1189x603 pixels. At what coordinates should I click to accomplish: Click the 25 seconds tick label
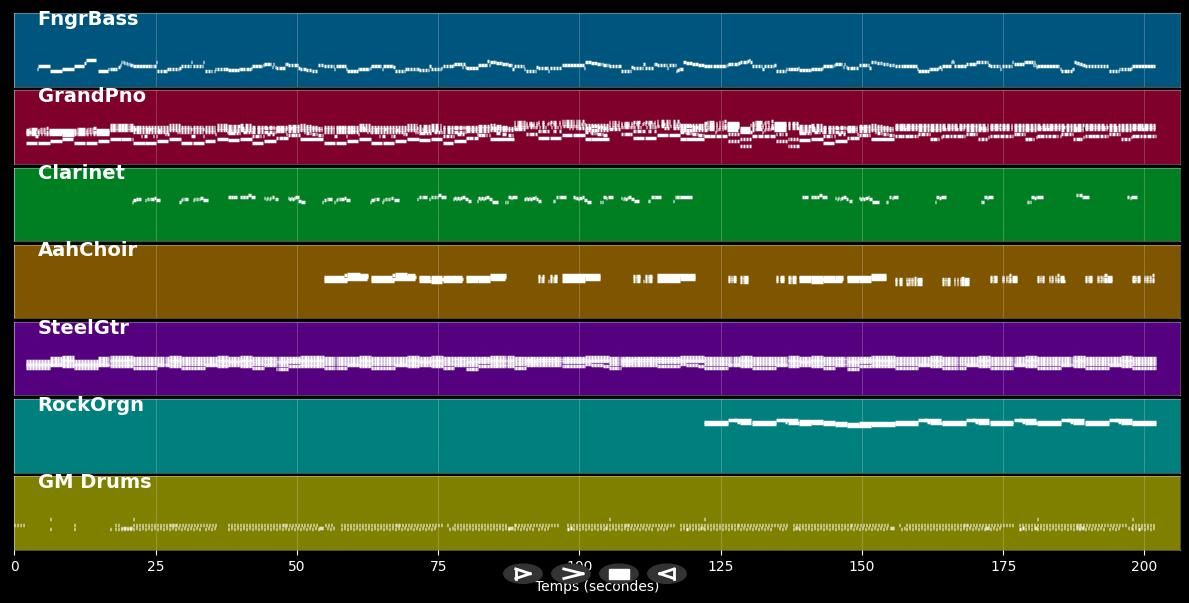(x=156, y=566)
